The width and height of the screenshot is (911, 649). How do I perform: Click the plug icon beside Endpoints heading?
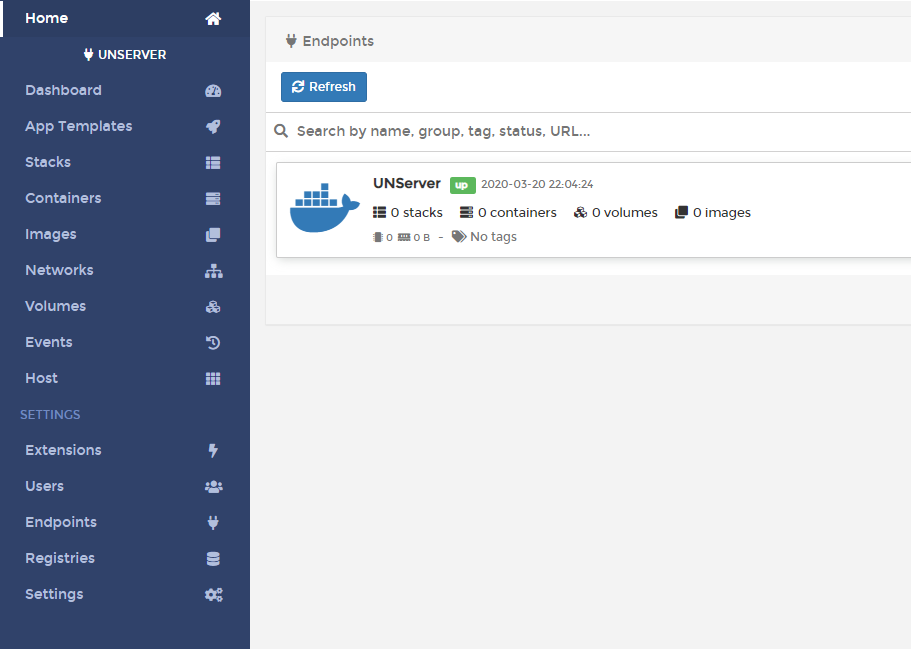291,41
